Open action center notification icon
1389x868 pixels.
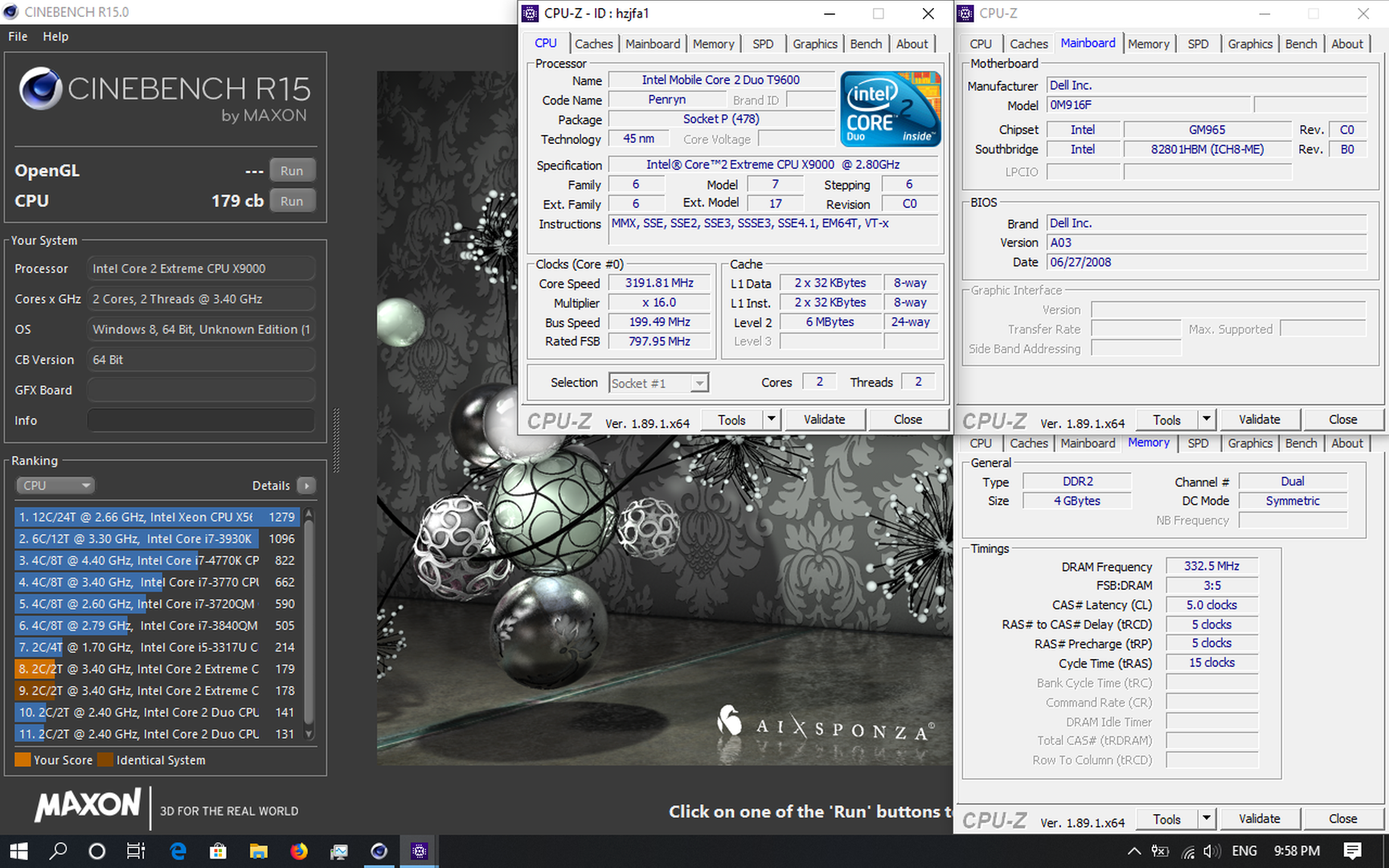click(x=1353, y=851)
